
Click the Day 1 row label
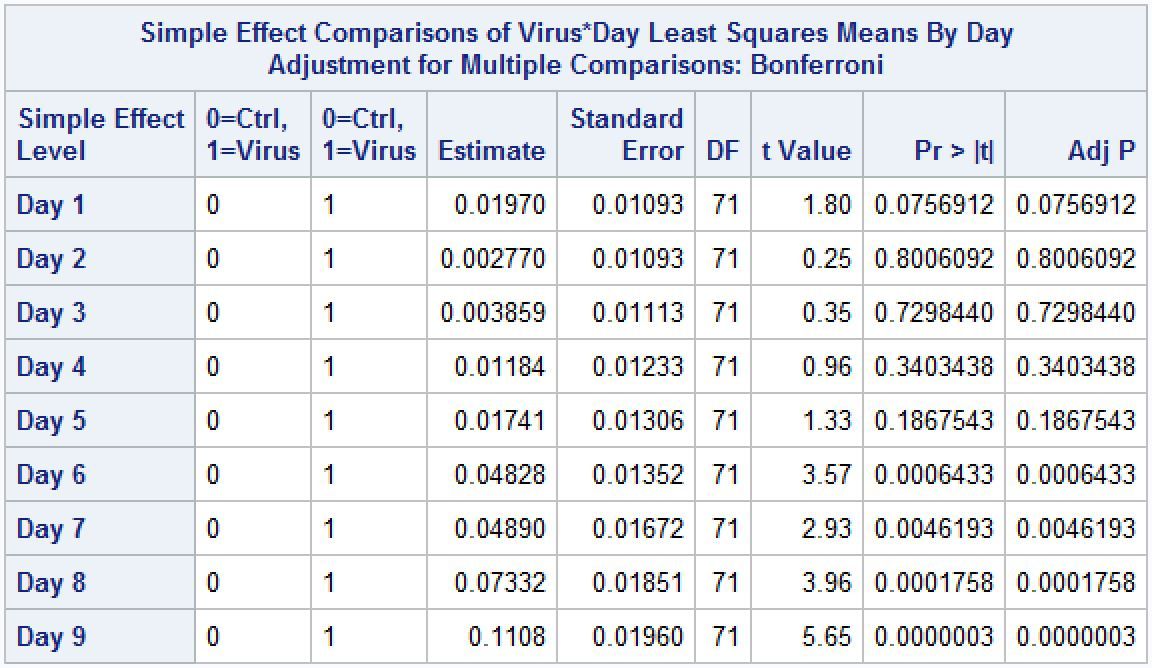(51, 206)
